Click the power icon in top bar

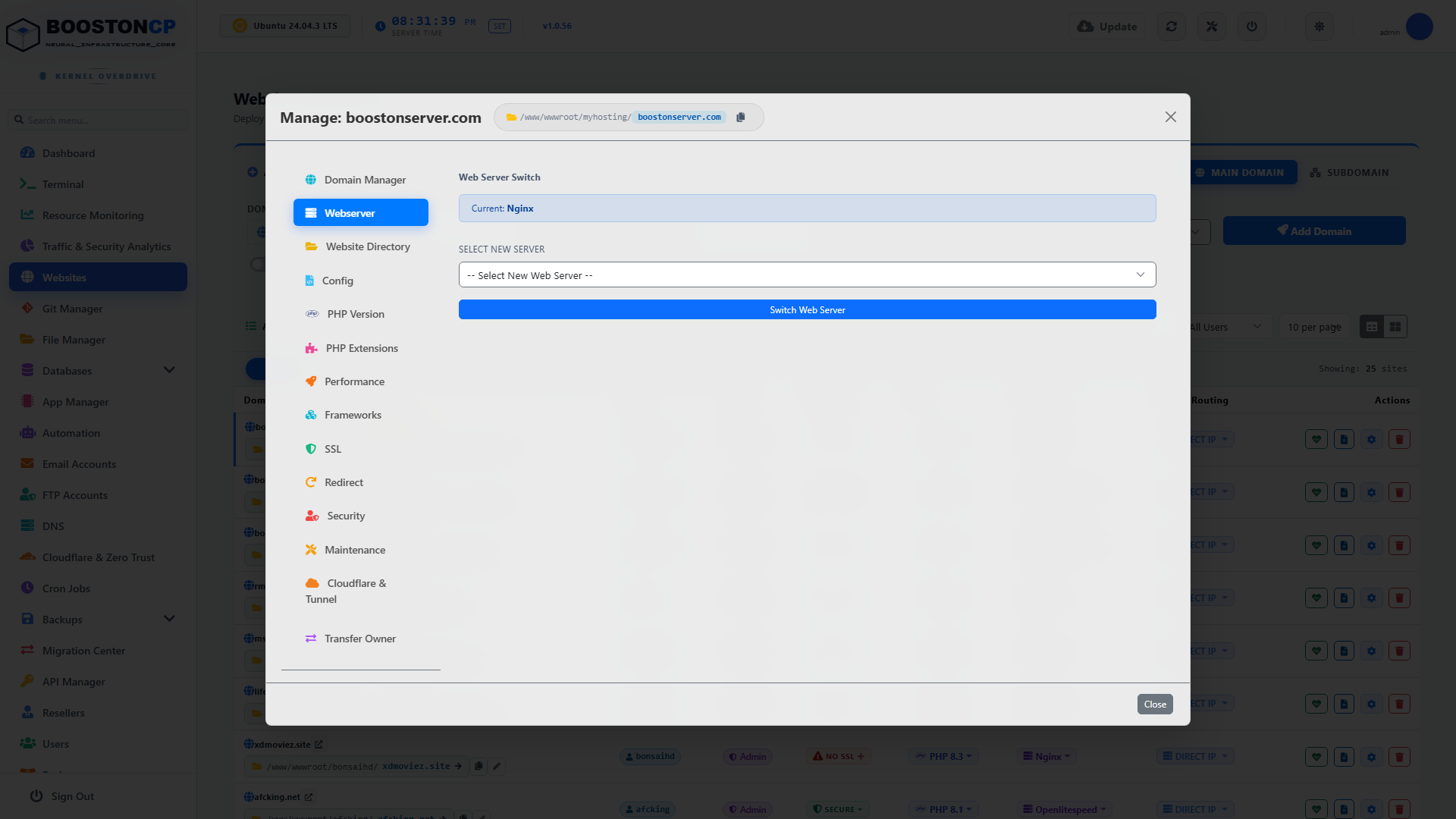tap(1252, 27)
